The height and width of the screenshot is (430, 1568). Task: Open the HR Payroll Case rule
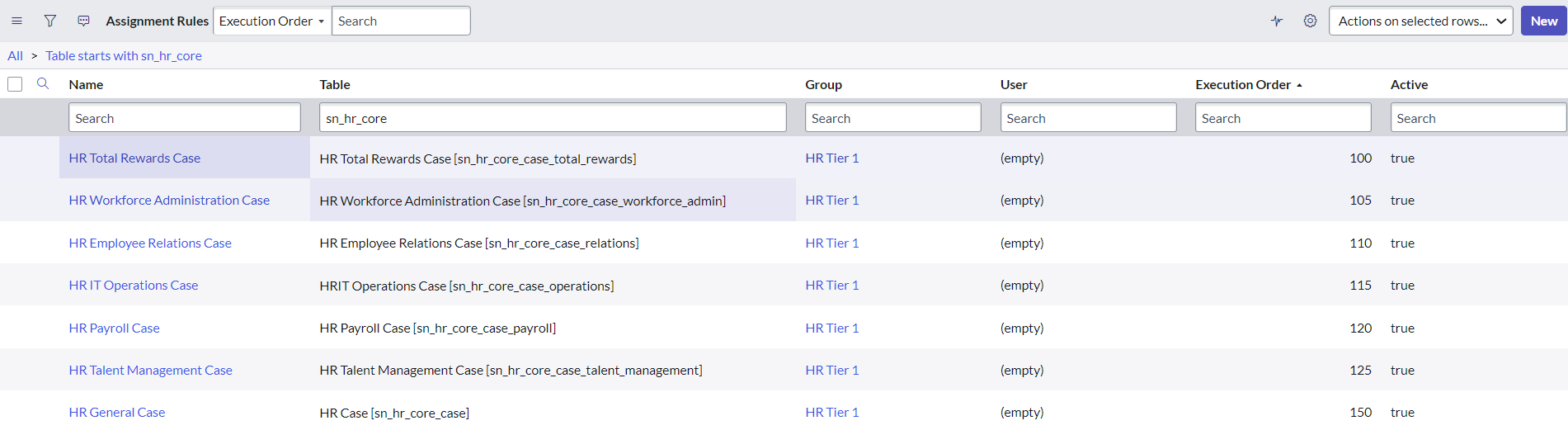114,328
